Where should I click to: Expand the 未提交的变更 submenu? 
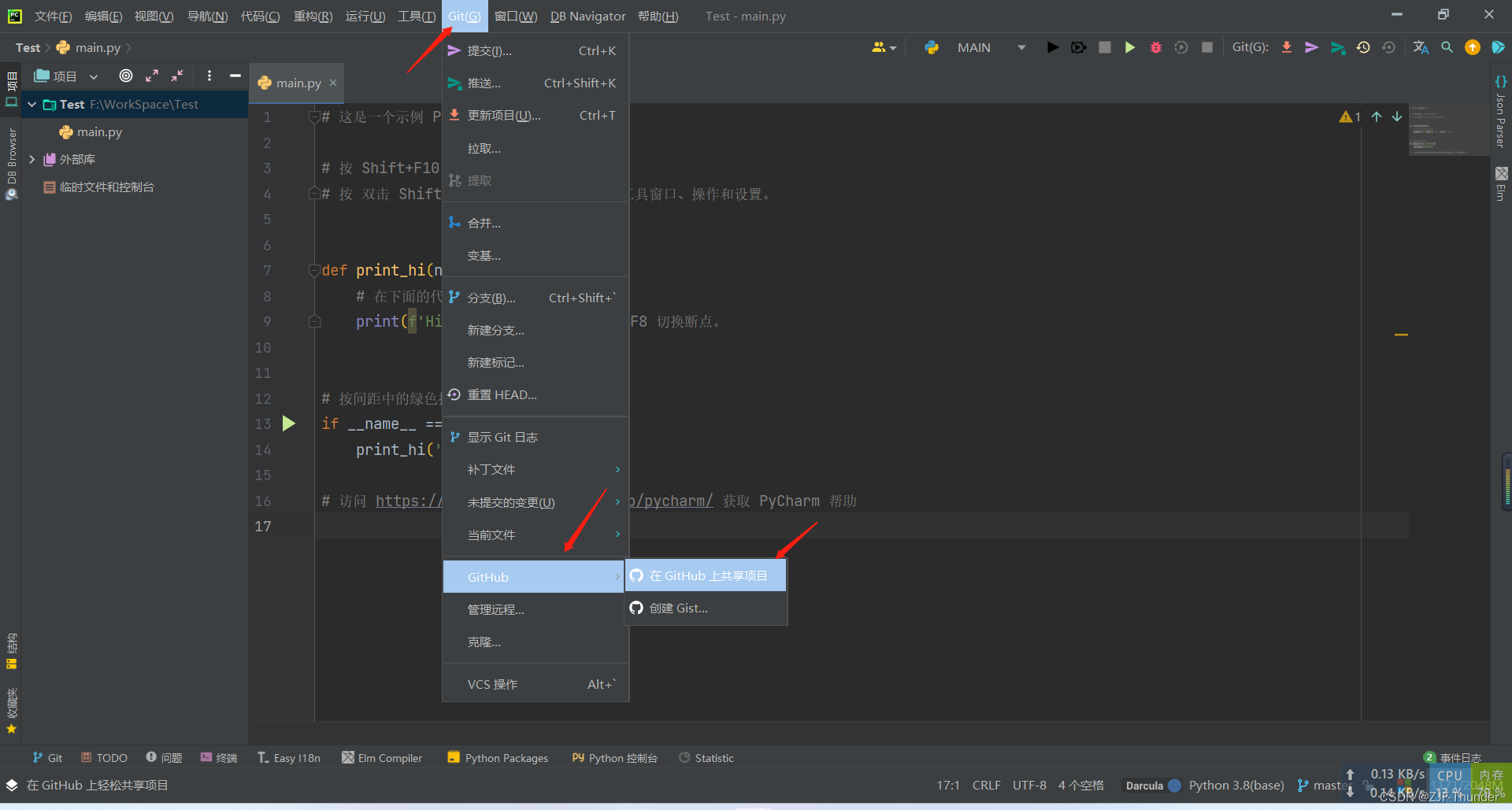point(535,502)
